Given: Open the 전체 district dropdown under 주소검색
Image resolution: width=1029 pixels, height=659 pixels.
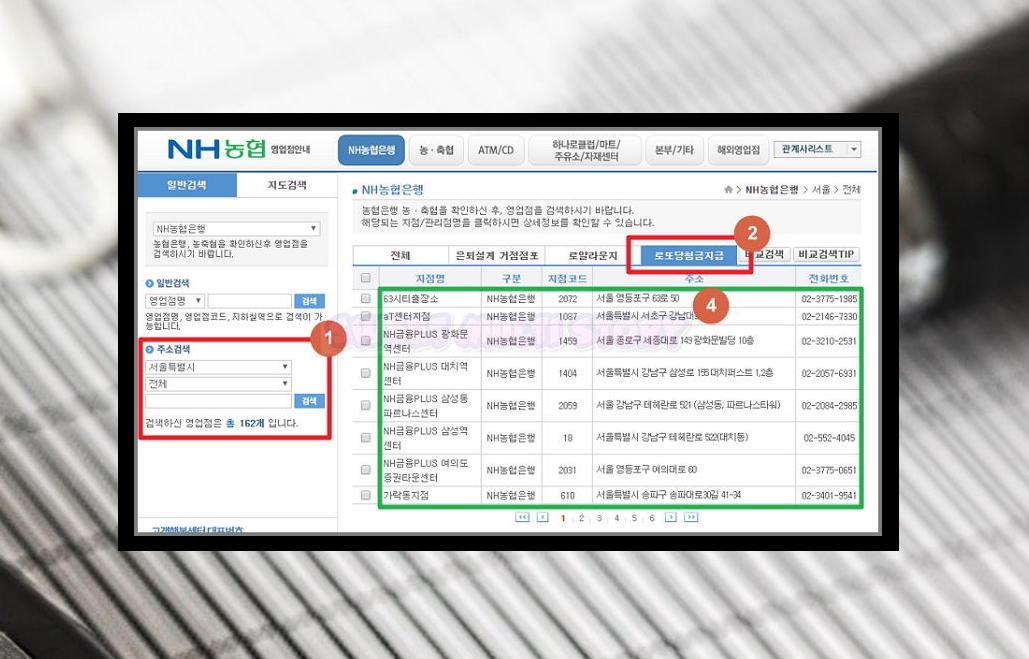Looking at the screenshot, I should click(x=218, y=383).
